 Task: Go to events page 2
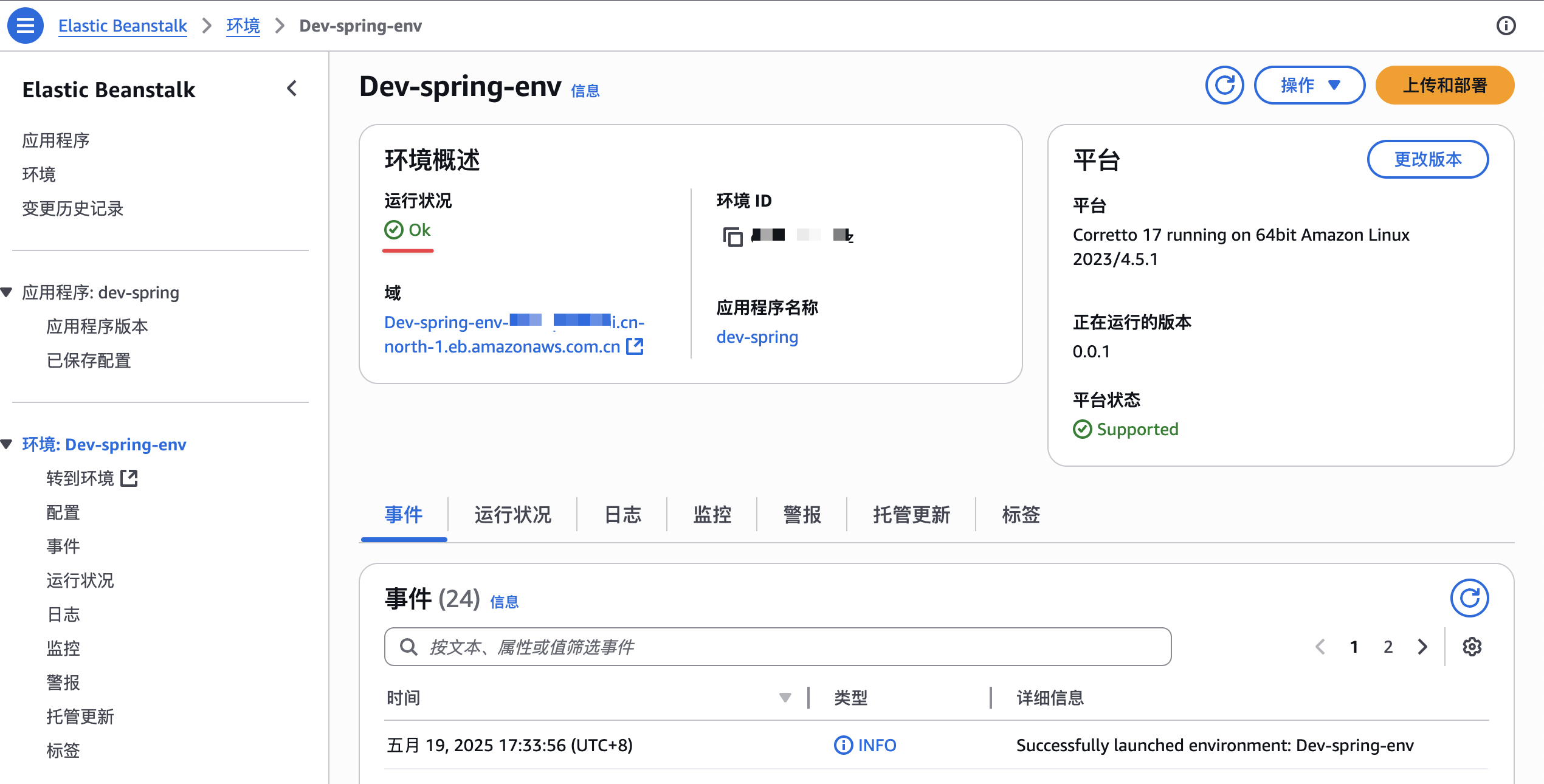pyautogui.click(x=1388, y=647)
